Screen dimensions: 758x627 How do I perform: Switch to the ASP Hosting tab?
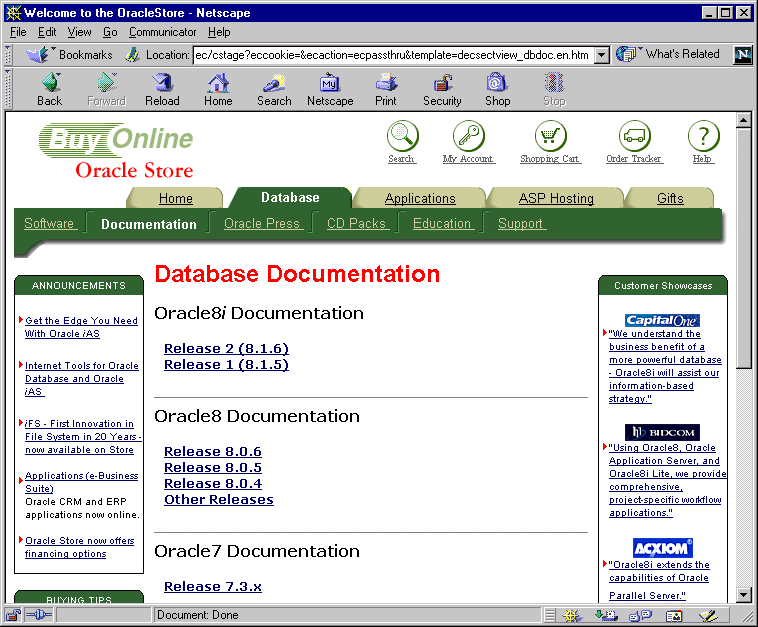(x=556, y=198)
